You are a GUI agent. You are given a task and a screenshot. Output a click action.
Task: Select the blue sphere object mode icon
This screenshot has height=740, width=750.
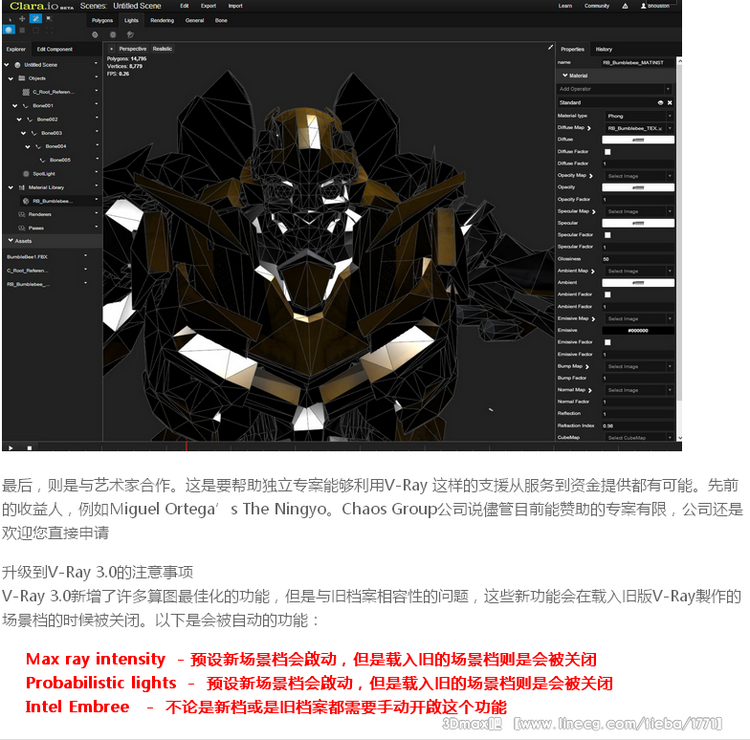tap(9, 30)
